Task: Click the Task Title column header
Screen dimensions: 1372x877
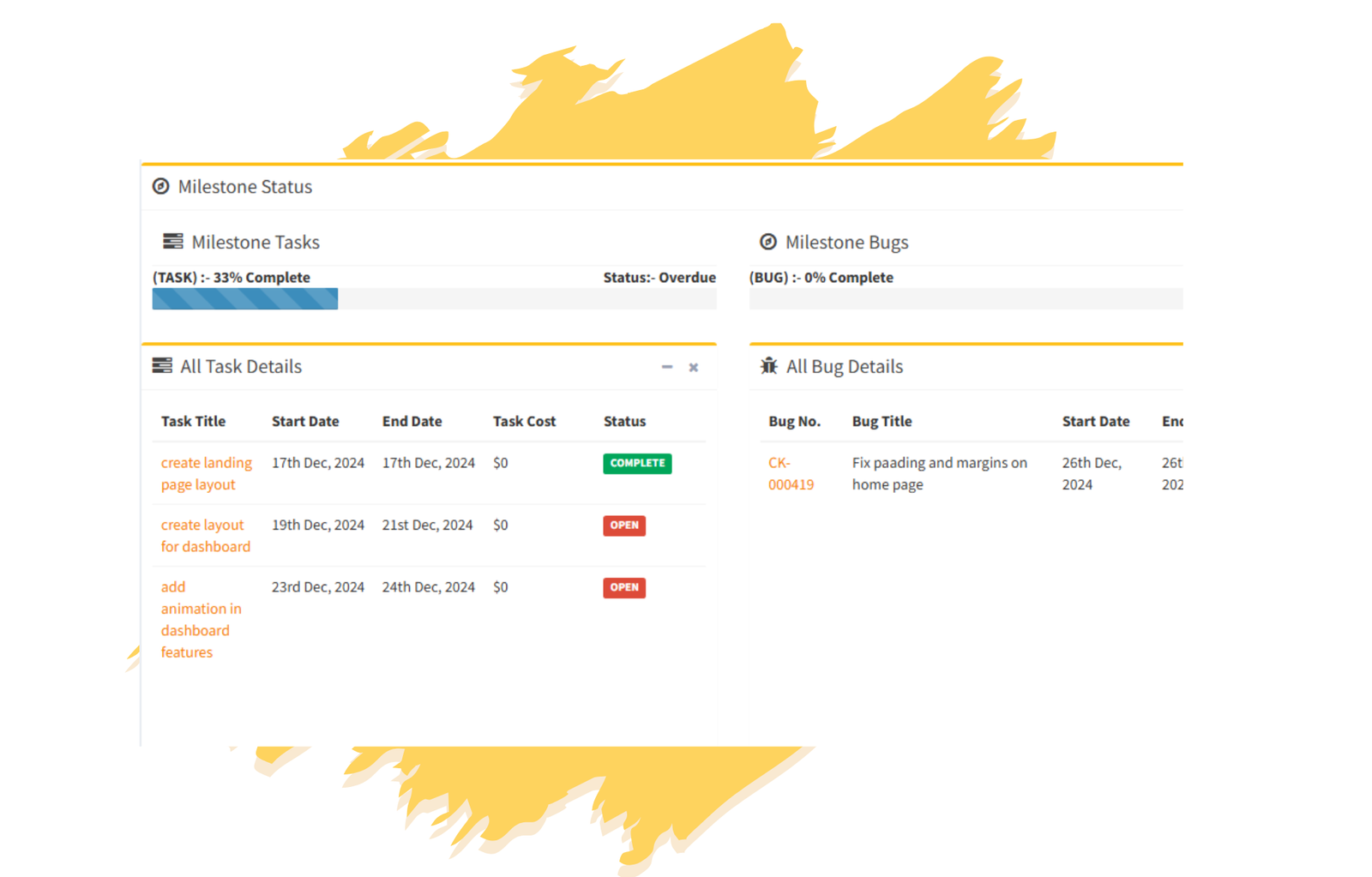Action: click(193, 421)
